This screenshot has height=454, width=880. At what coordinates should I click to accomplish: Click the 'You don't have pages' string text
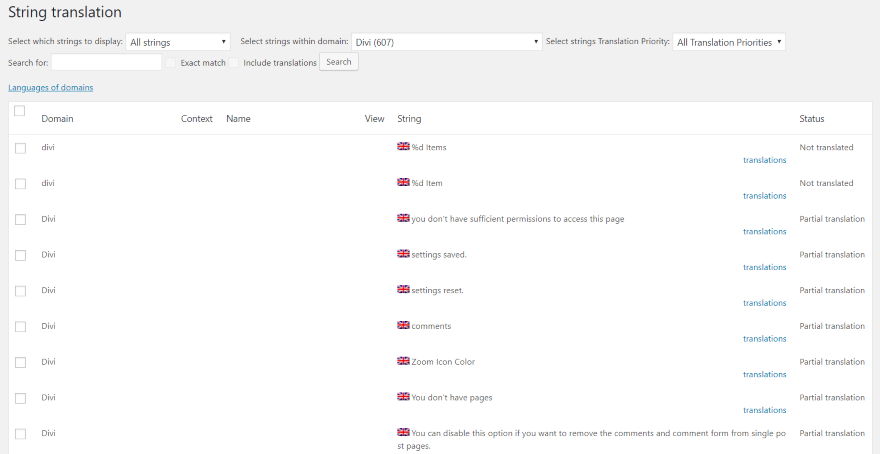(x=452, y=397)
